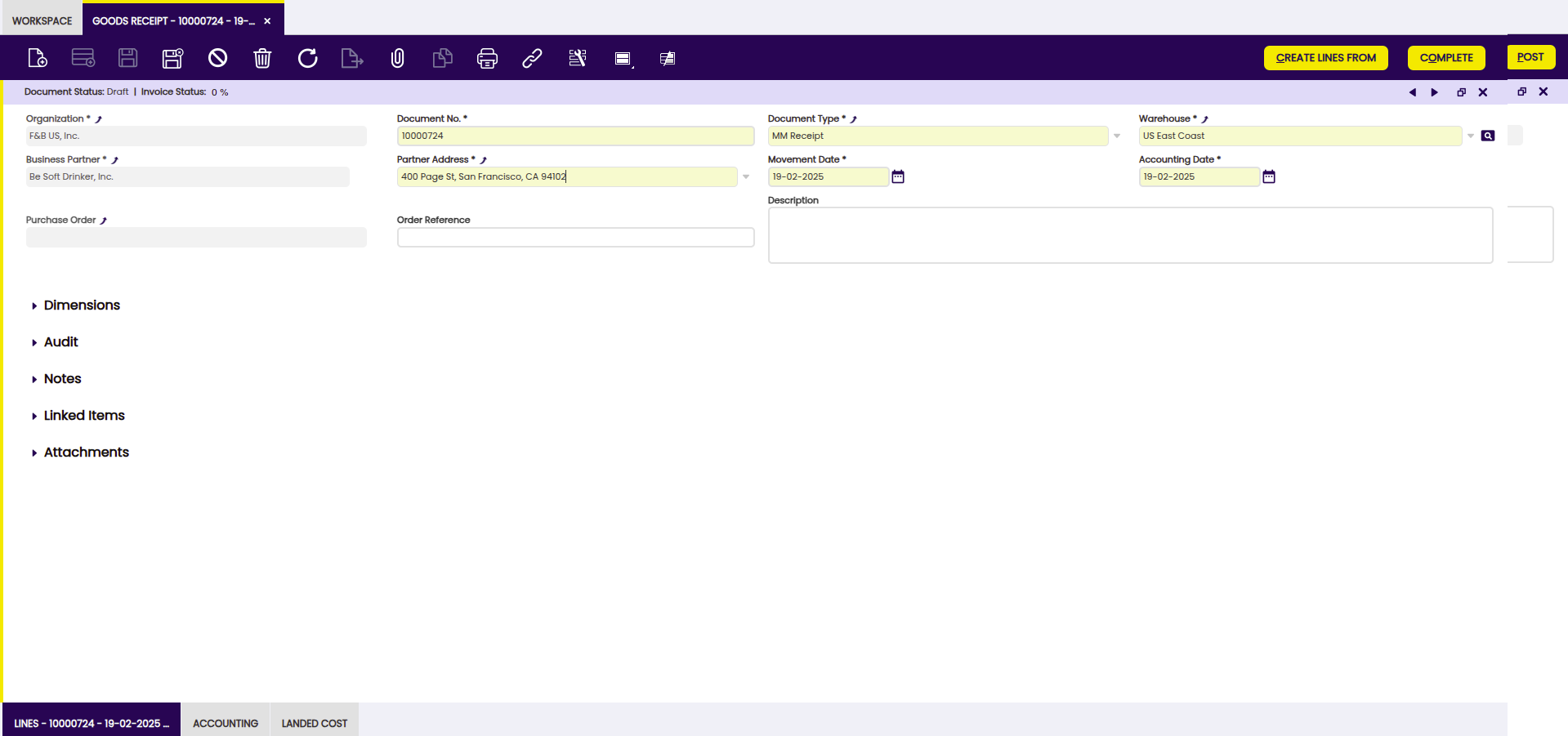Screen dimensions: 1568x736
Task: Click the Movement Date field
Action: [x=829, y=176]
